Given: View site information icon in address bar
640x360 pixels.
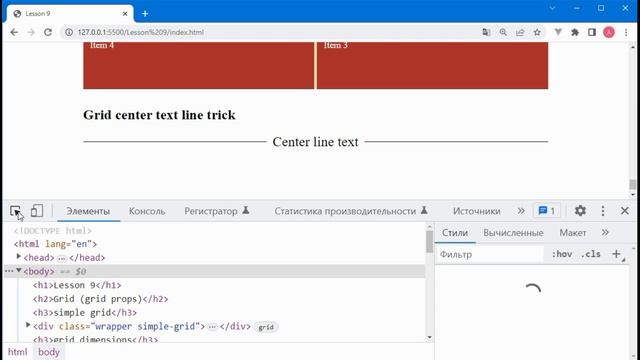Looking at the screenshot, I should click(69, 32).
